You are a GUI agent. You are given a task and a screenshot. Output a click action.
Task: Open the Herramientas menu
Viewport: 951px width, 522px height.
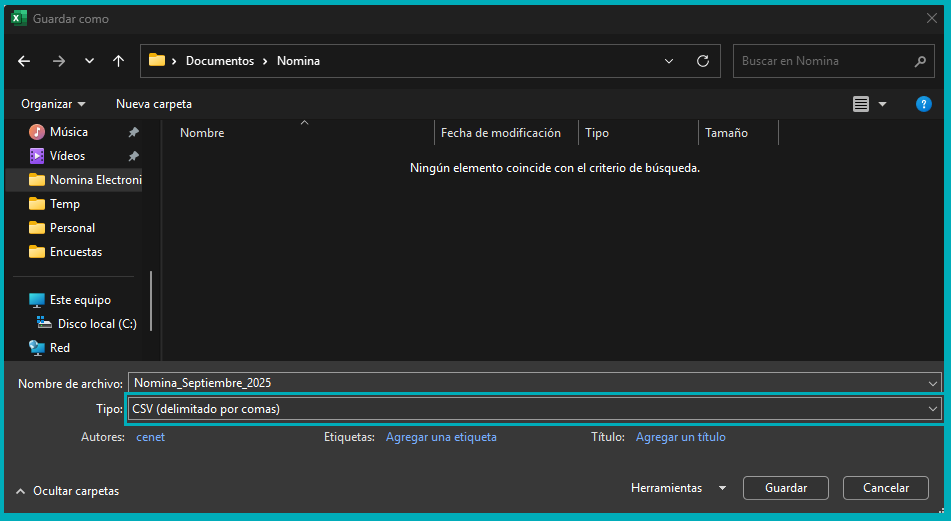click(x=678, y=488)
